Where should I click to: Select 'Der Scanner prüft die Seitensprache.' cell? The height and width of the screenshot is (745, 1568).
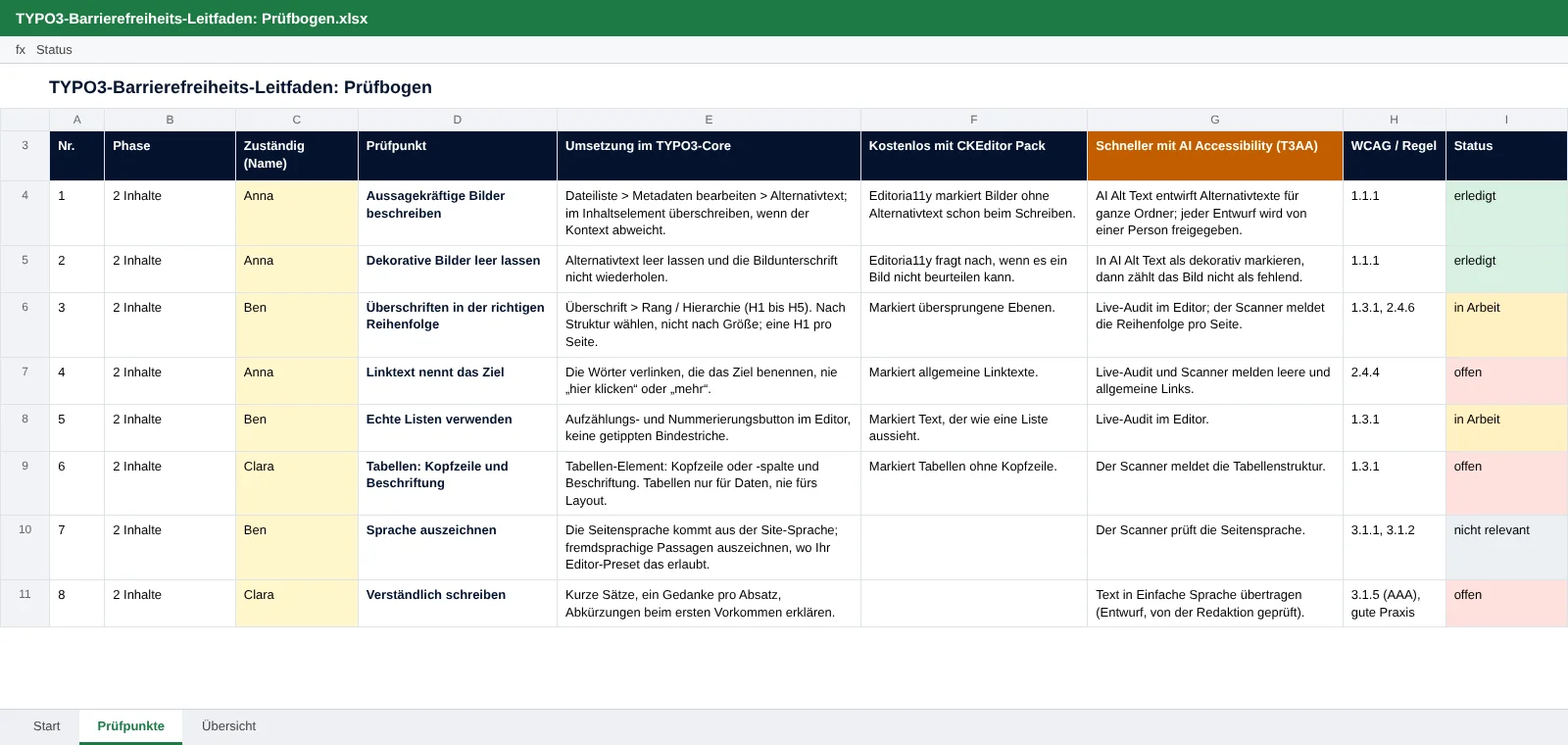pos(1214,547)
